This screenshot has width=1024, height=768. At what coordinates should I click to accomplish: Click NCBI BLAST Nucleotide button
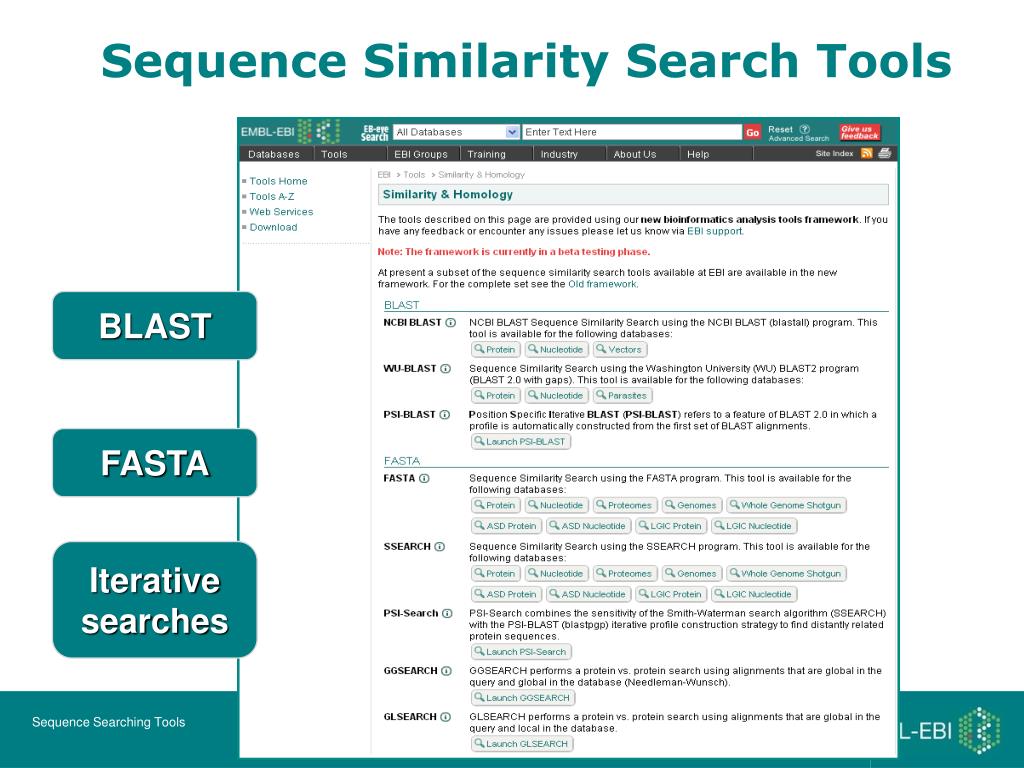[x=556, y=349]
